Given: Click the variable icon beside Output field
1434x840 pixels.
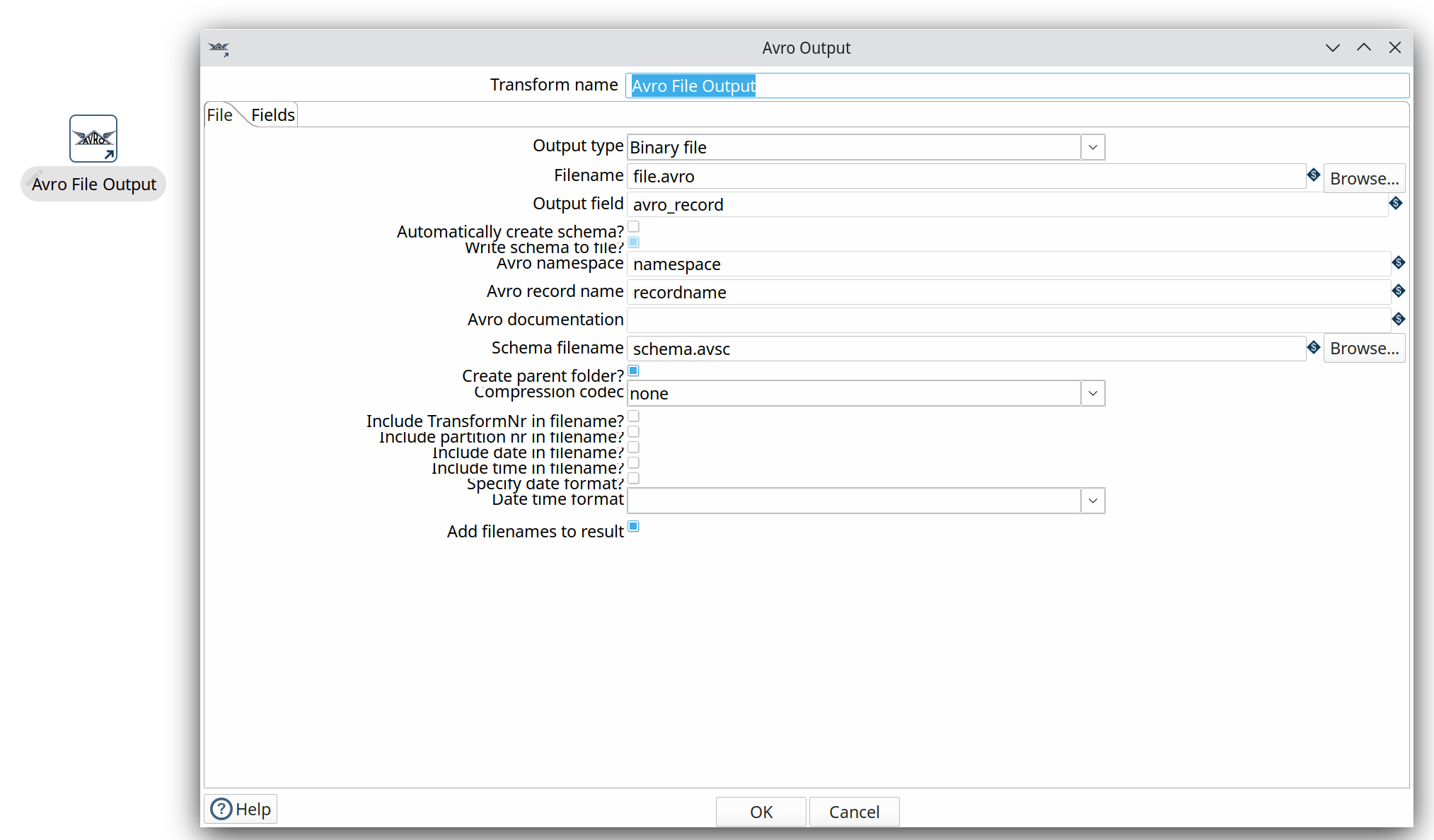Looking at the screenshot, I should point(1396,204).
